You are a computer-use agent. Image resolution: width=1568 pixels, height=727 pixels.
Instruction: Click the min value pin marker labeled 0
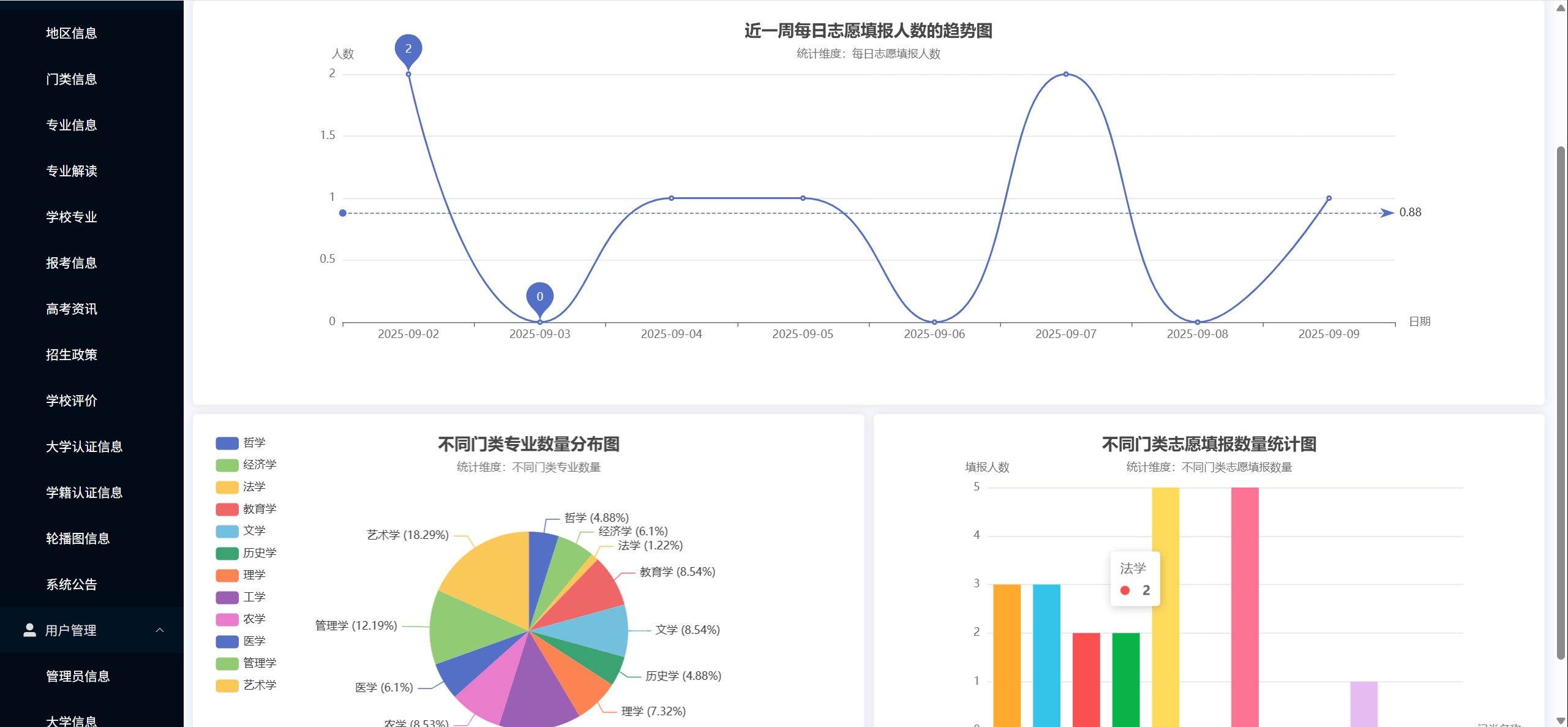coord(539,297)
